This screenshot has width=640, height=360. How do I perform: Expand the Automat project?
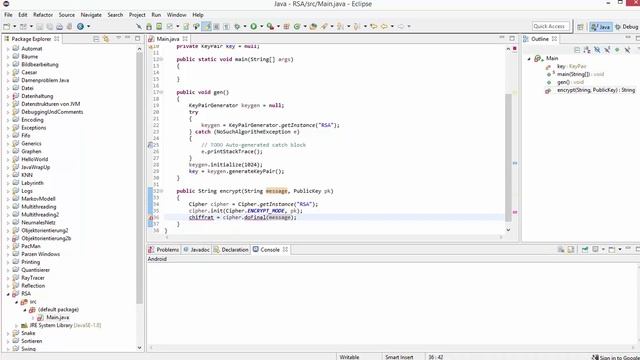coord(8,49)
